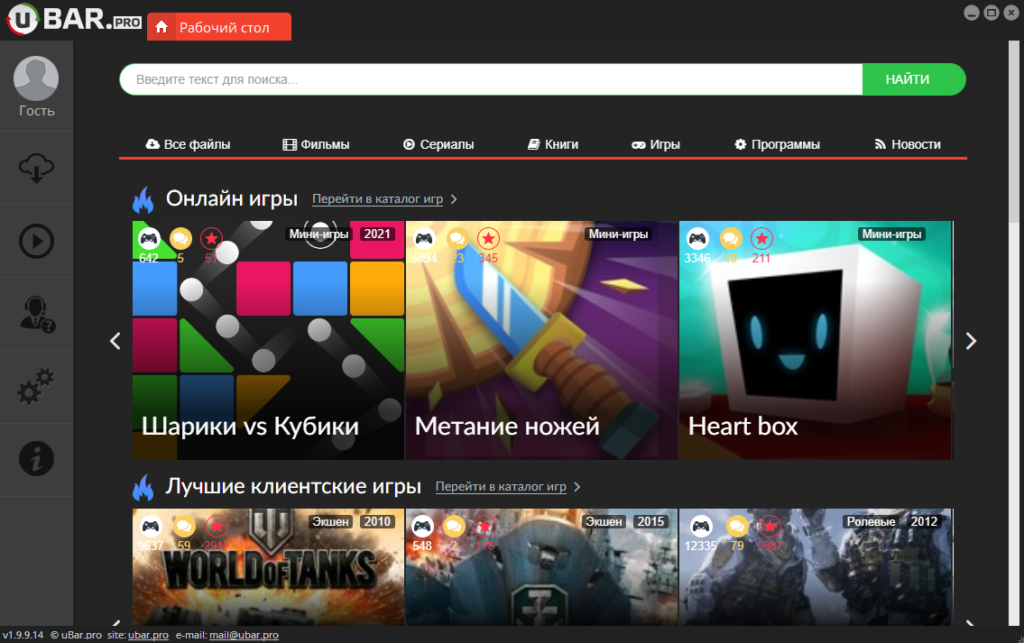Click comments icon on Шарики vs Кубики card

tap(181, 238)
